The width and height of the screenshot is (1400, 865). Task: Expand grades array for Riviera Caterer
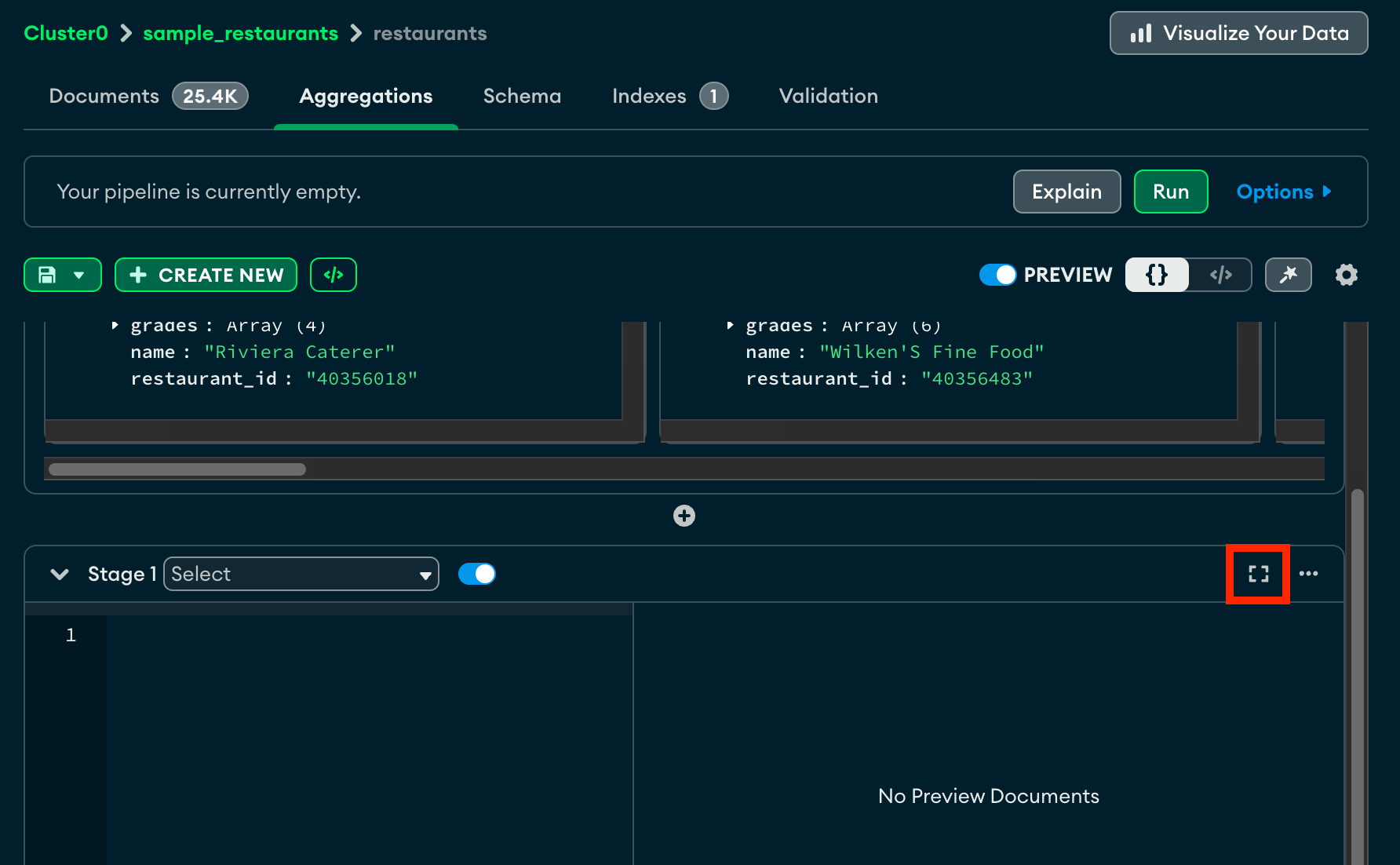[x=115, y=326]
